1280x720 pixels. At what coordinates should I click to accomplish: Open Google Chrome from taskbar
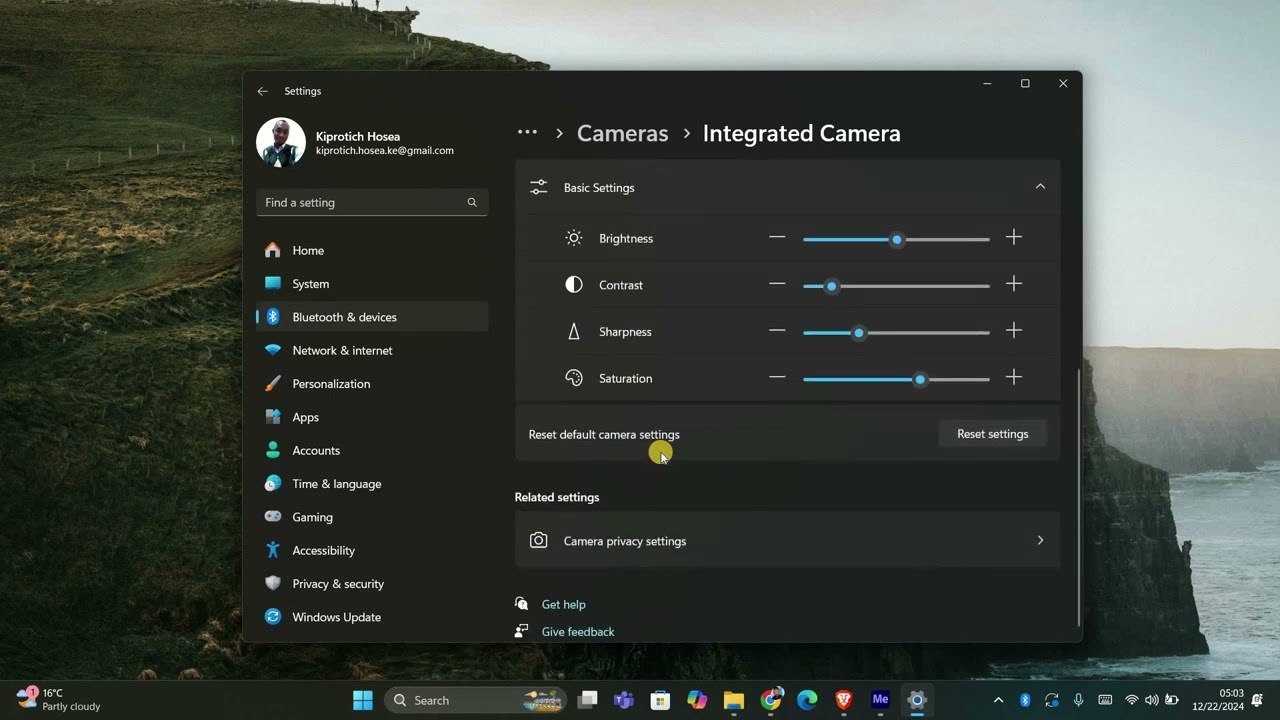[x=771, y=700]
